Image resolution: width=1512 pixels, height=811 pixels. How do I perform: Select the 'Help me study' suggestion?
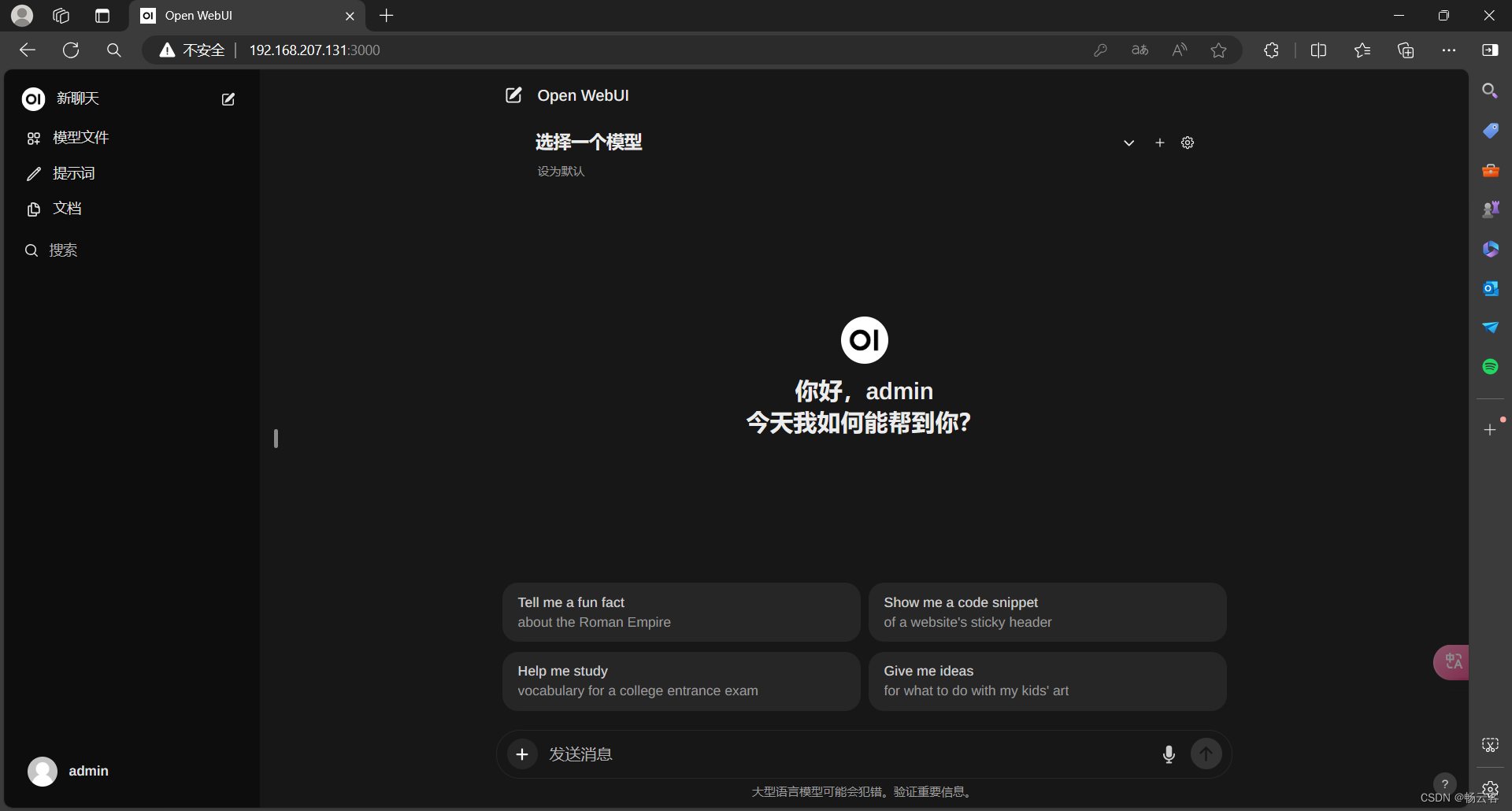click(681, 681)
